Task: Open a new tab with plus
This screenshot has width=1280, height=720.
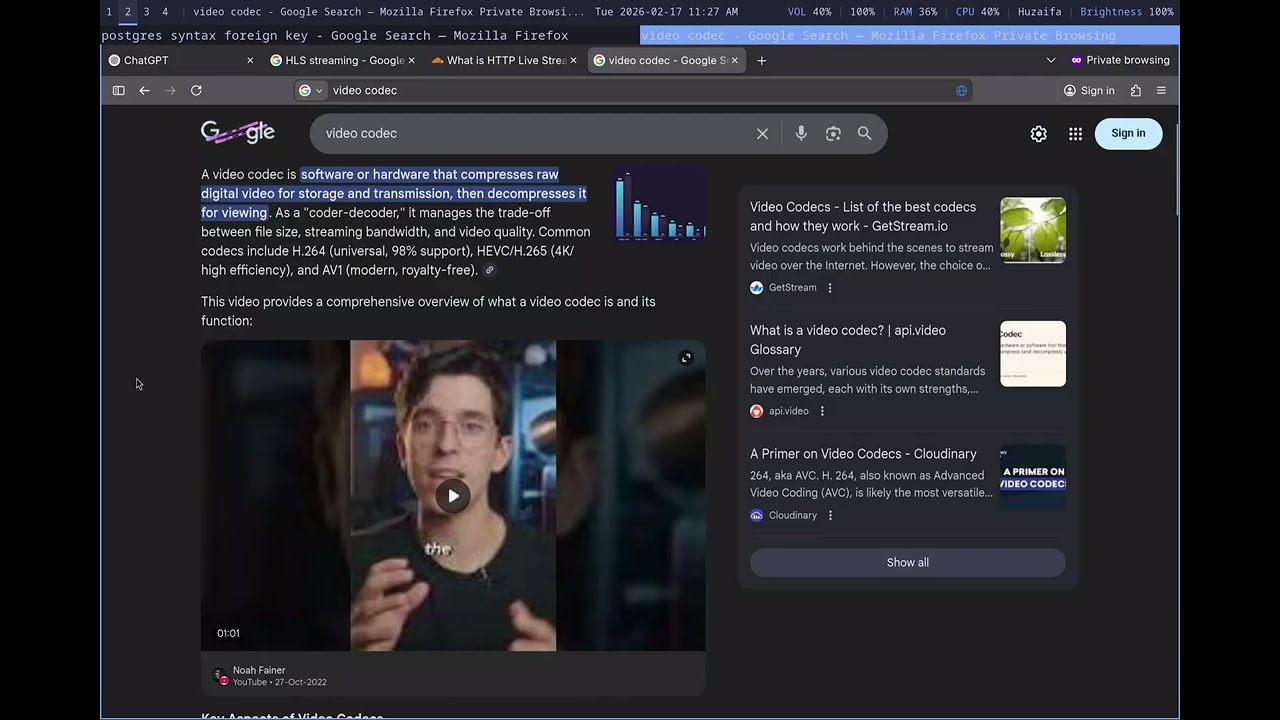Action: coord(762,60)
